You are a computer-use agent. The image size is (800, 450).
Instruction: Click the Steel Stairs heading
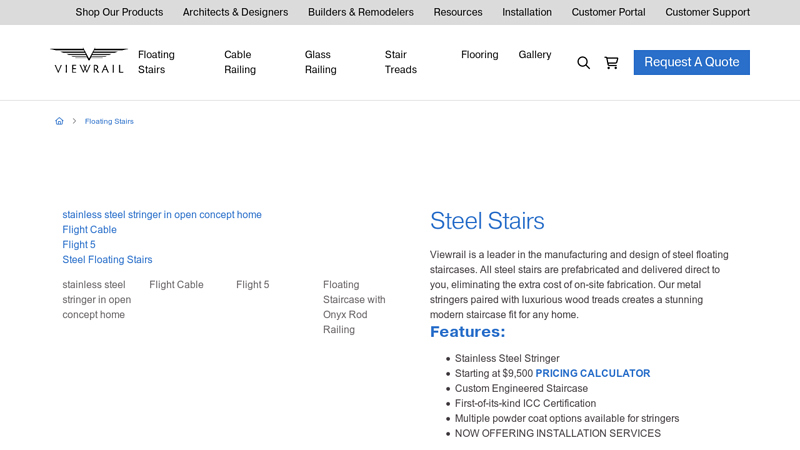[x=487, y=221]
